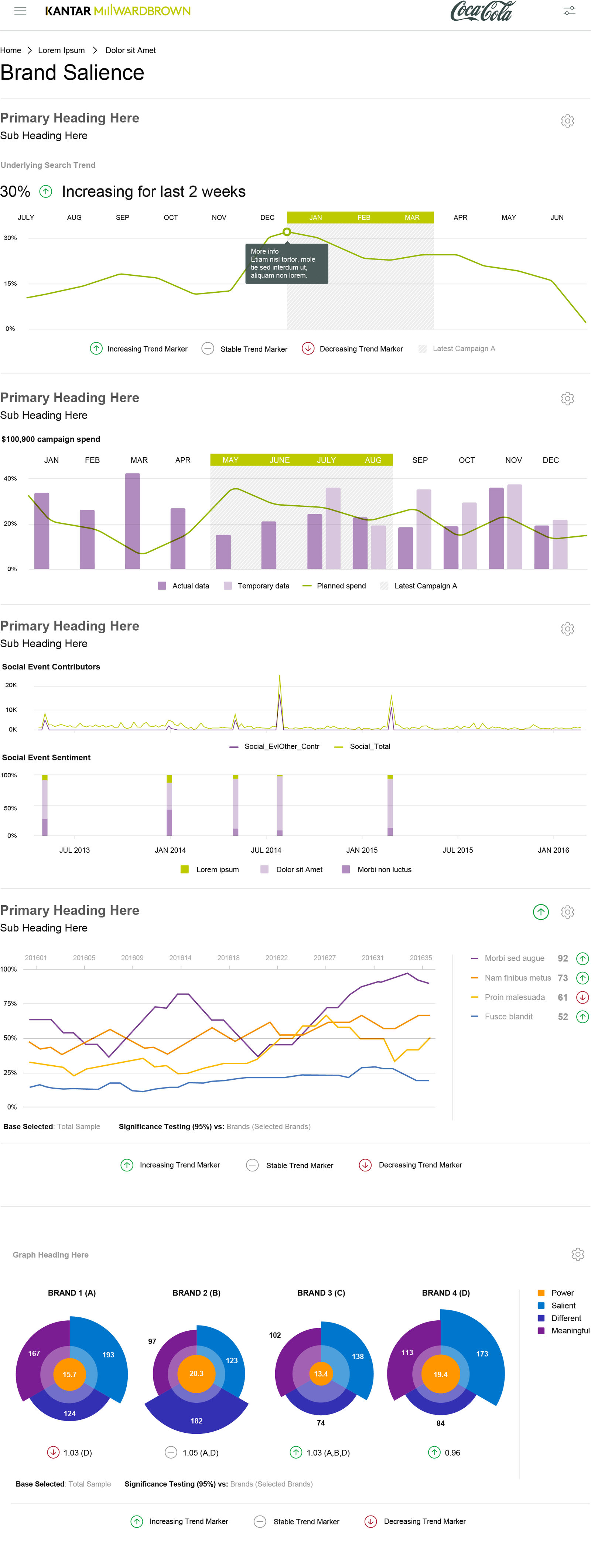591x1568 pixels.
Task: Toggle Temporary data legend item
Action: tap(257, 586)
